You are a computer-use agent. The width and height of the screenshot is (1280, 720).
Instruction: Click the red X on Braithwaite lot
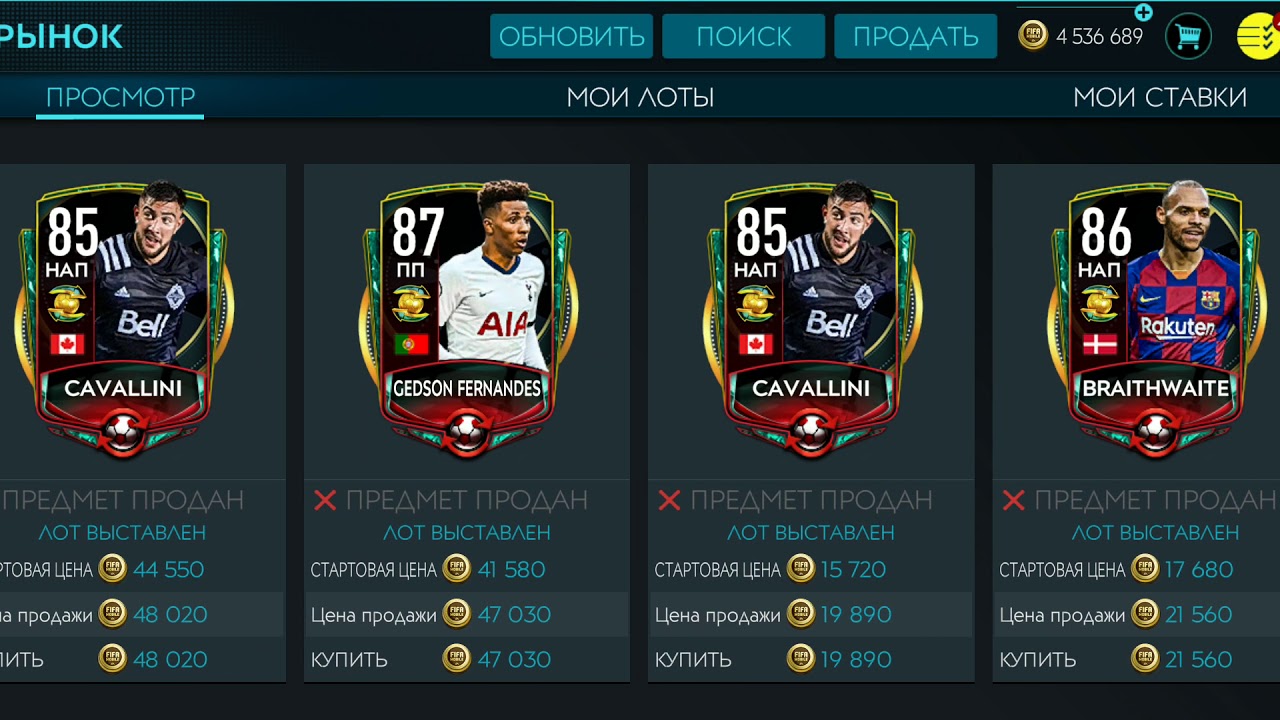(x=1013, y=500)
